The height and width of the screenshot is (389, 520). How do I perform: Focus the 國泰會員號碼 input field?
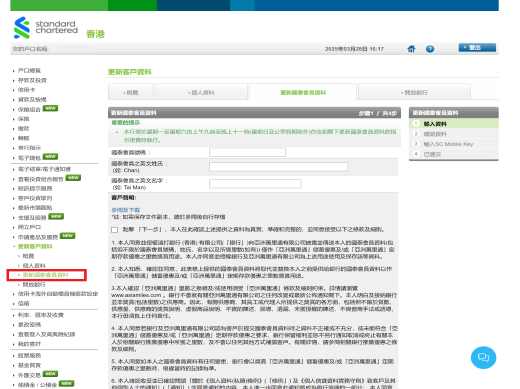click(x=247, y=152)
